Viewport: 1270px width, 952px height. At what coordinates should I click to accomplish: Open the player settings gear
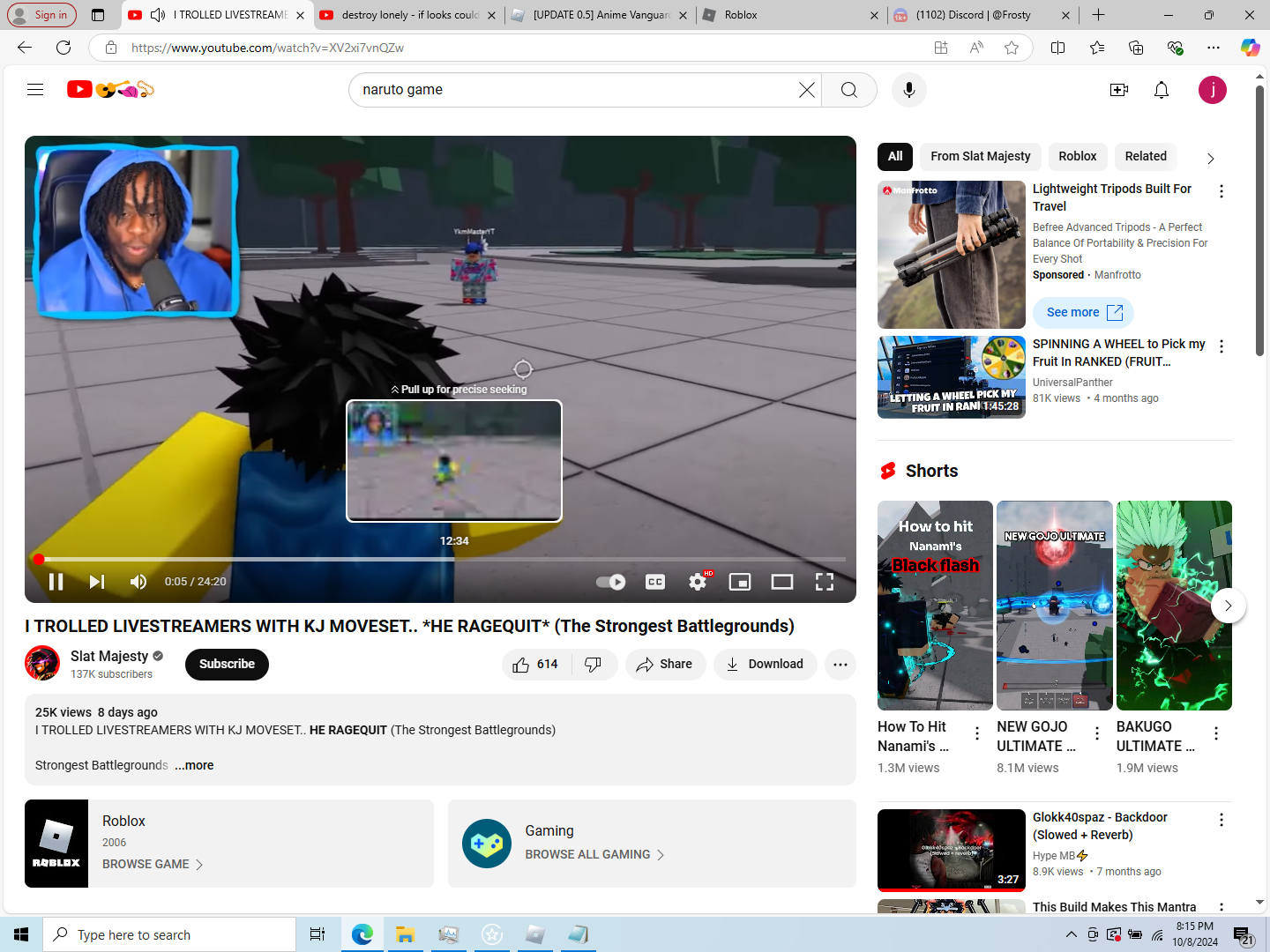pyautogui.click(x=698, y=582)
